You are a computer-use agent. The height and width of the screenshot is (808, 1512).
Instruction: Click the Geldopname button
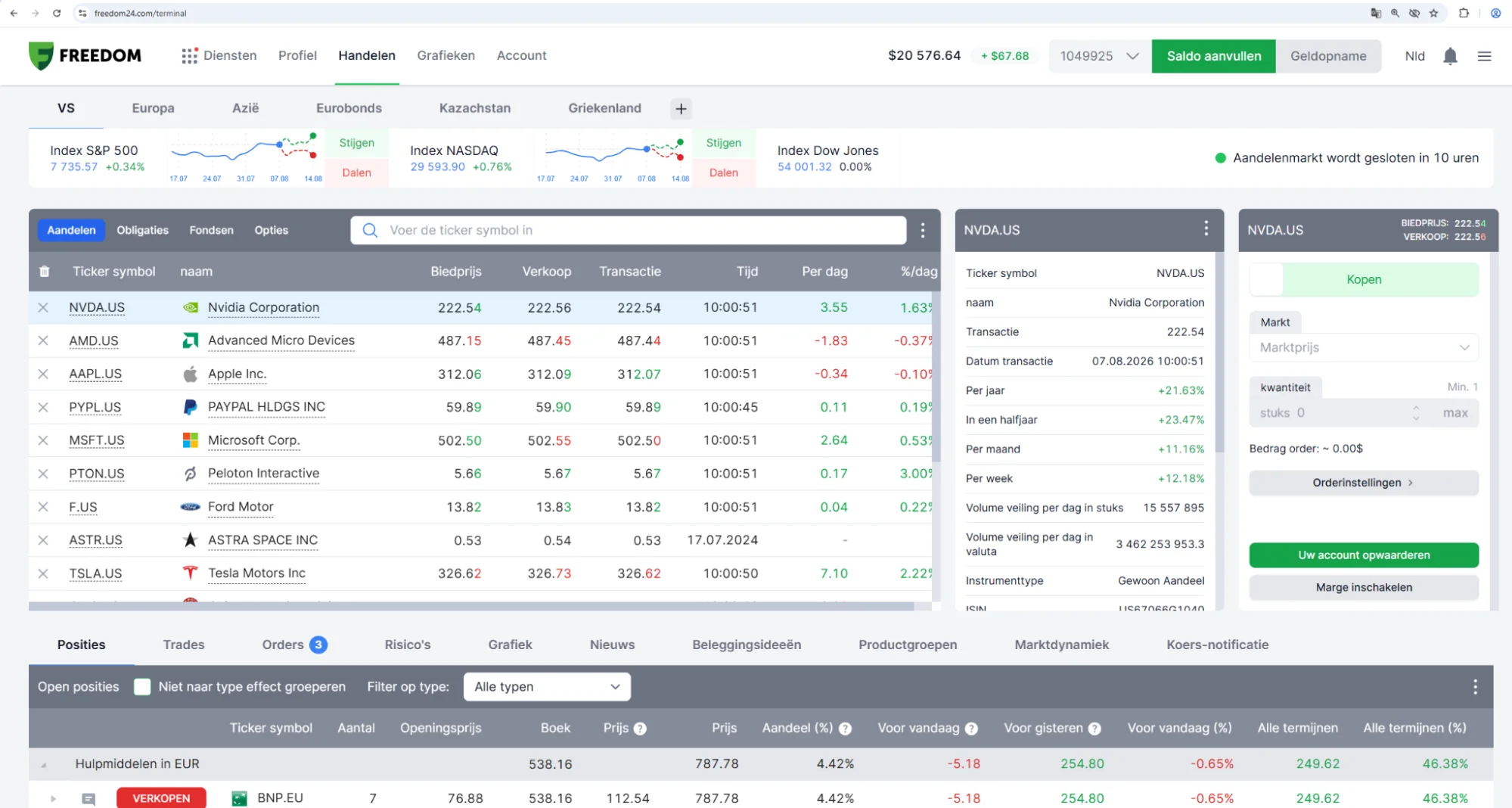tap(1328, 56)
